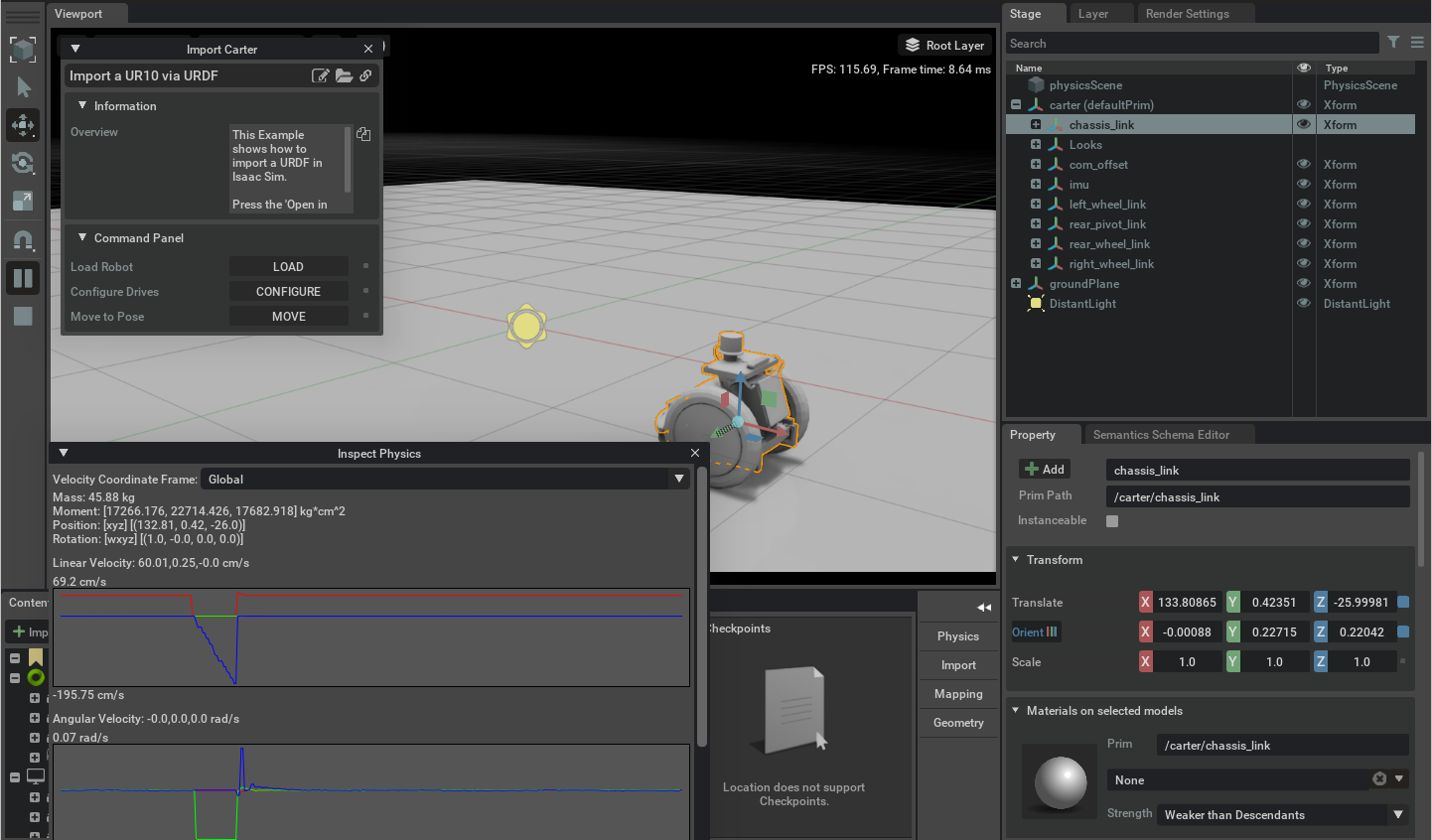This screenshot has height=840, width=1432.
Task: Open the Strength dropdown
Action: tap(1283, 814)
